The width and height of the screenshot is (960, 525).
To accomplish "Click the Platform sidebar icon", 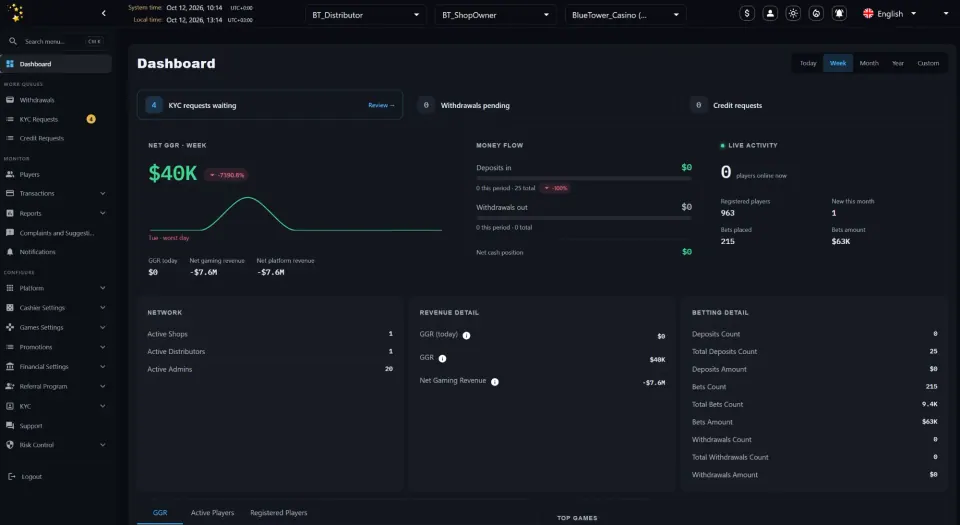I will [x=10, y=288].
